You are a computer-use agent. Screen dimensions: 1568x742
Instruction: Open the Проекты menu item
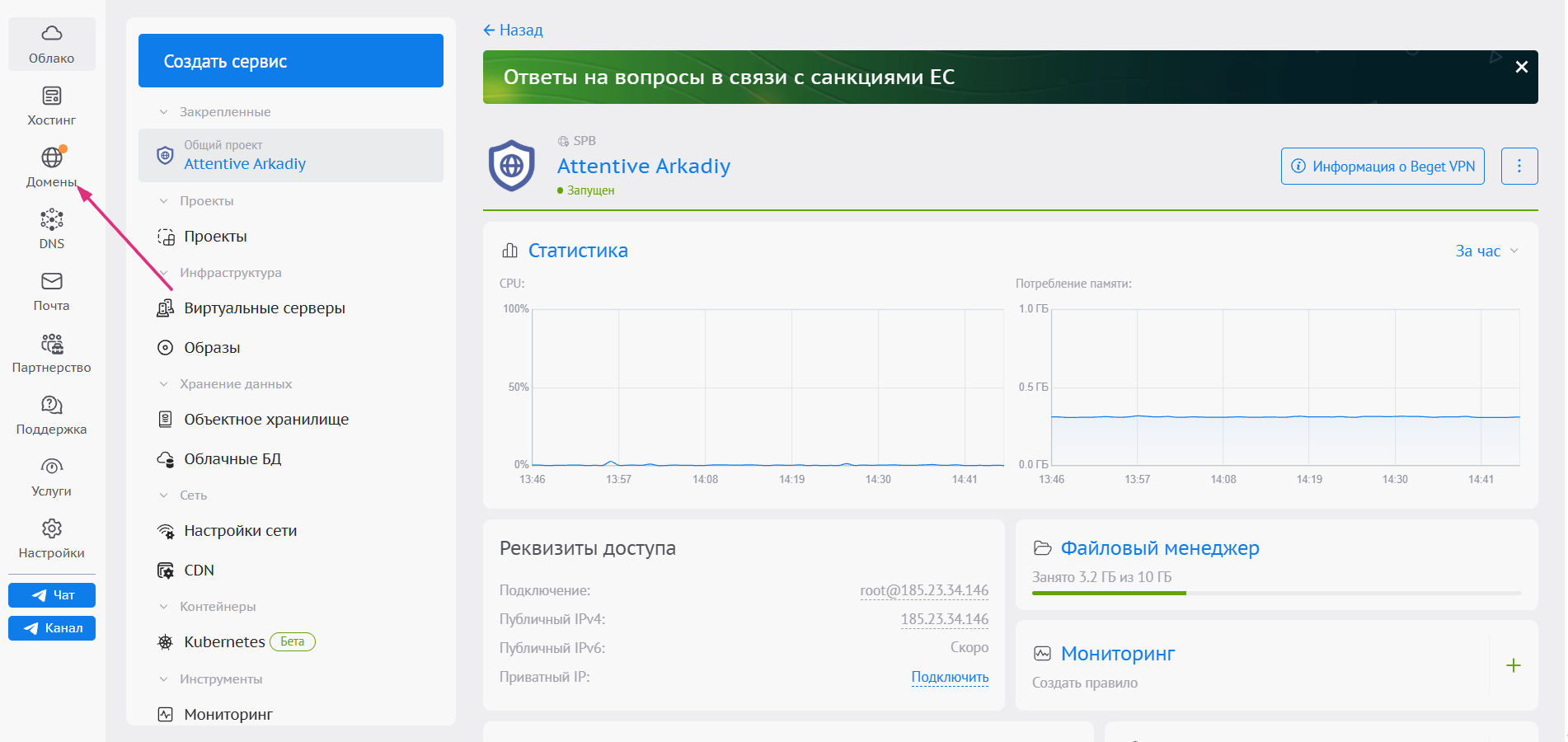point(215,237)
